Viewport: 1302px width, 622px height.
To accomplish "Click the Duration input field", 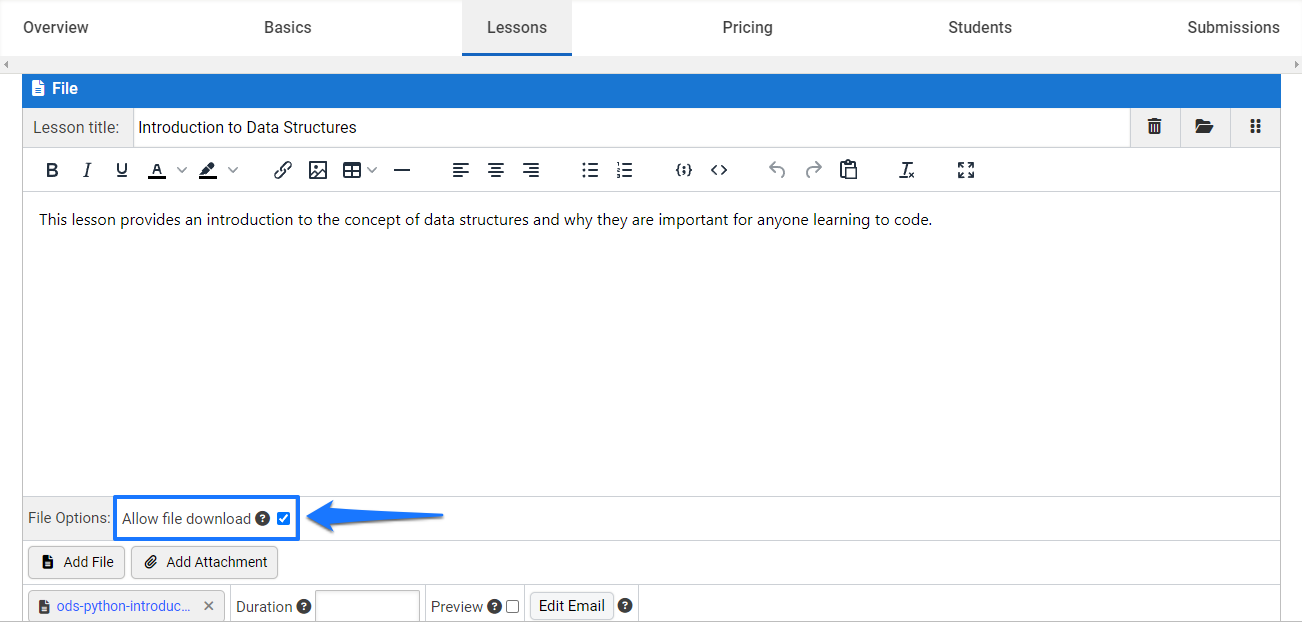I will tap(367, 606).
